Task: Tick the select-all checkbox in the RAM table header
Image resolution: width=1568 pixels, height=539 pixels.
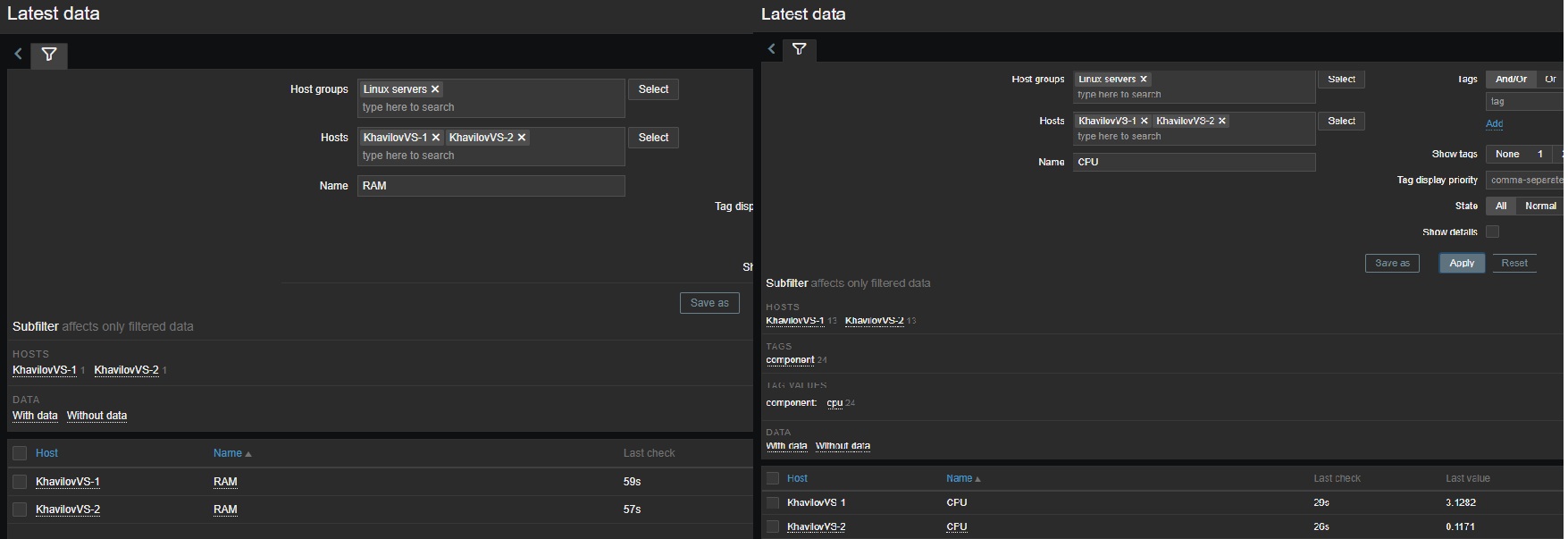Action: tap(20, 453)
